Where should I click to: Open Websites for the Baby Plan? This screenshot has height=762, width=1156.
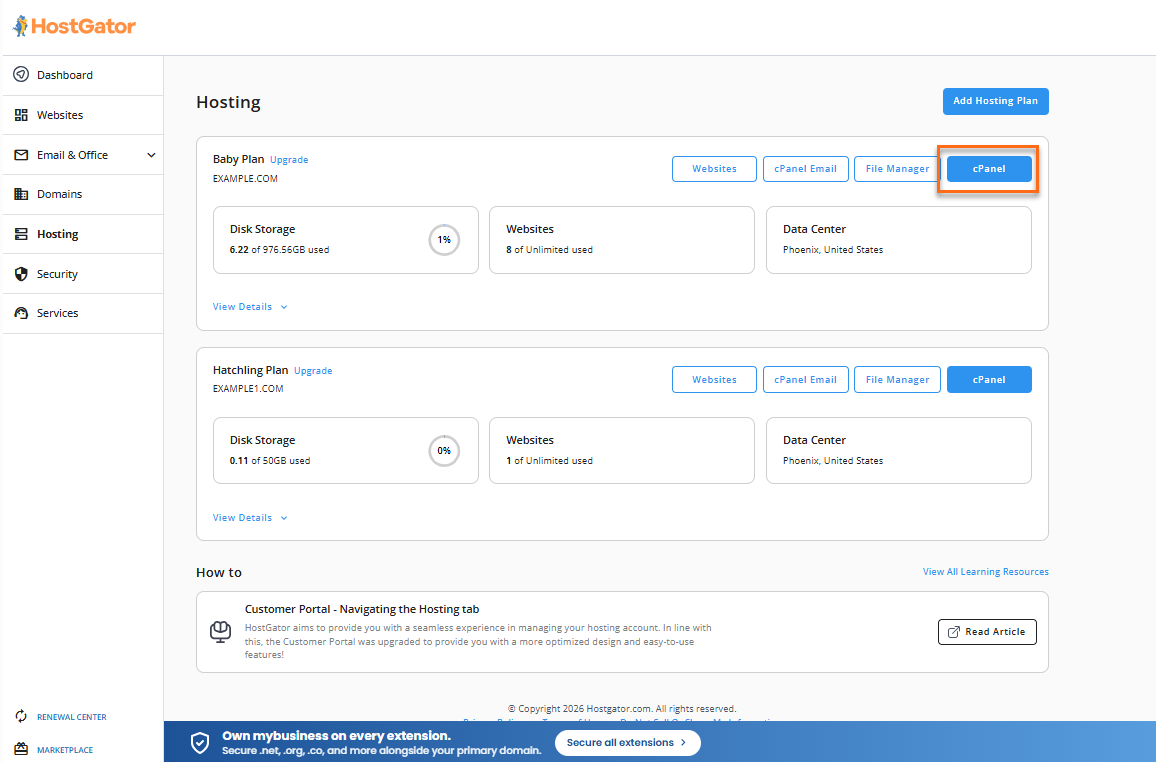tap(714, 169)
